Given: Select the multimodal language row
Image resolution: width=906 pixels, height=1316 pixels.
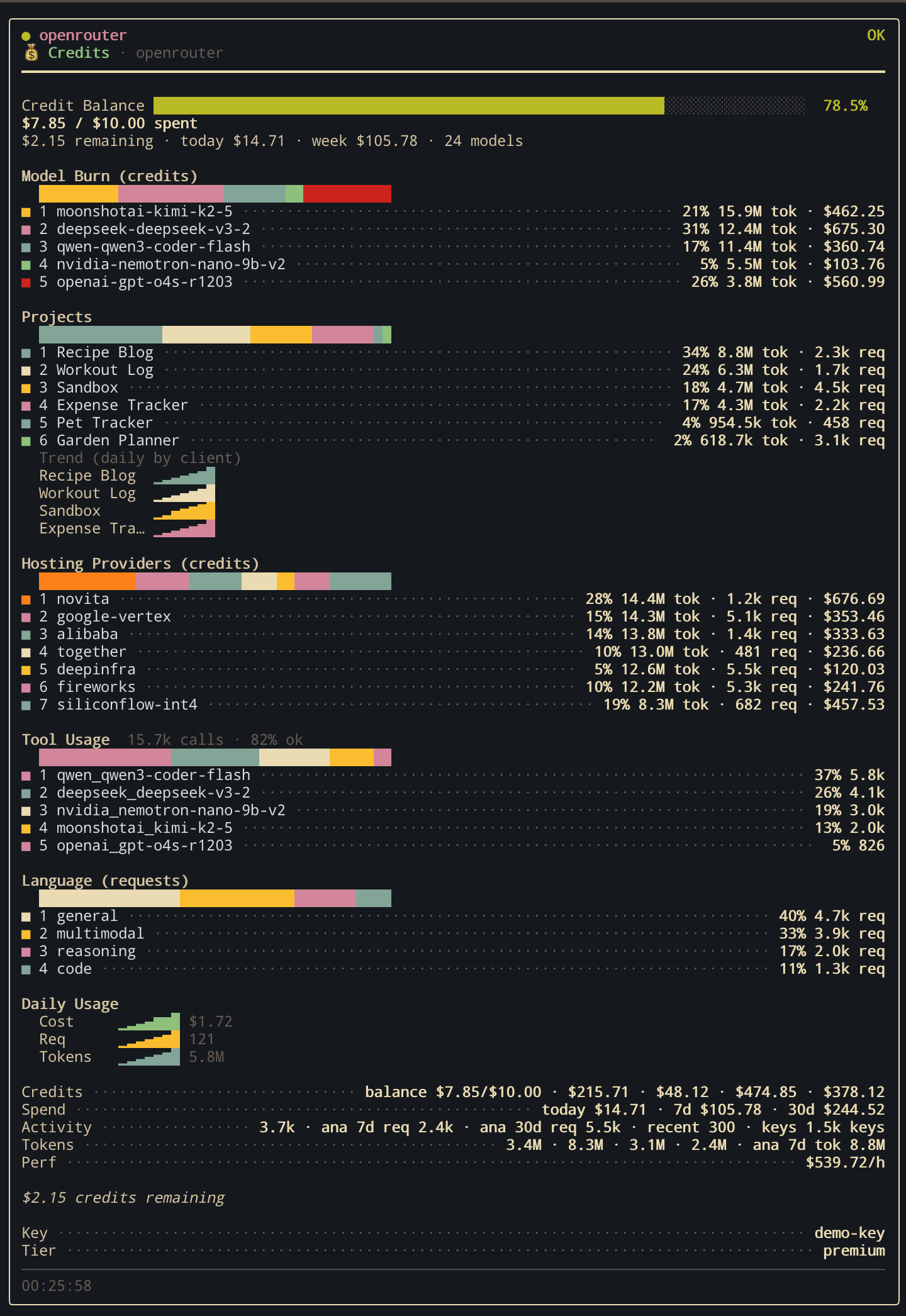Looking at the screenshot, I should (453, 934).
